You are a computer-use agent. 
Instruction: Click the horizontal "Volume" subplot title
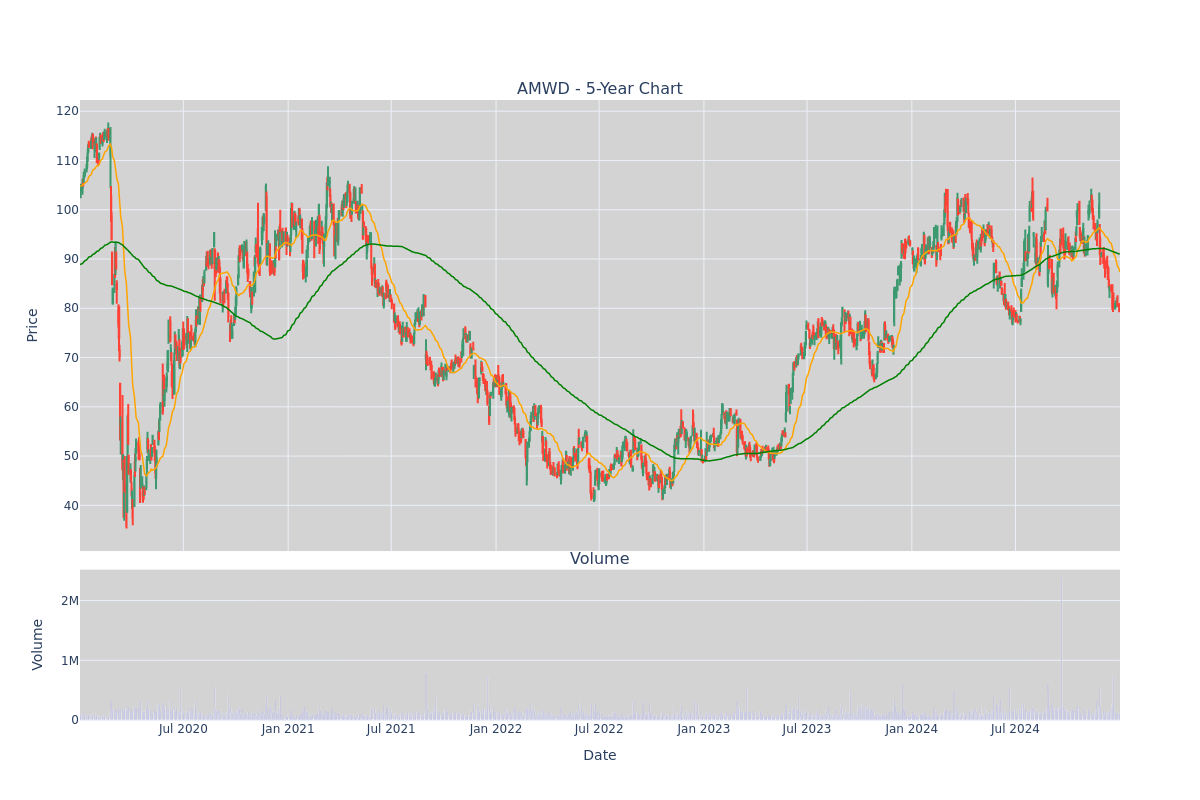(599, 559)
